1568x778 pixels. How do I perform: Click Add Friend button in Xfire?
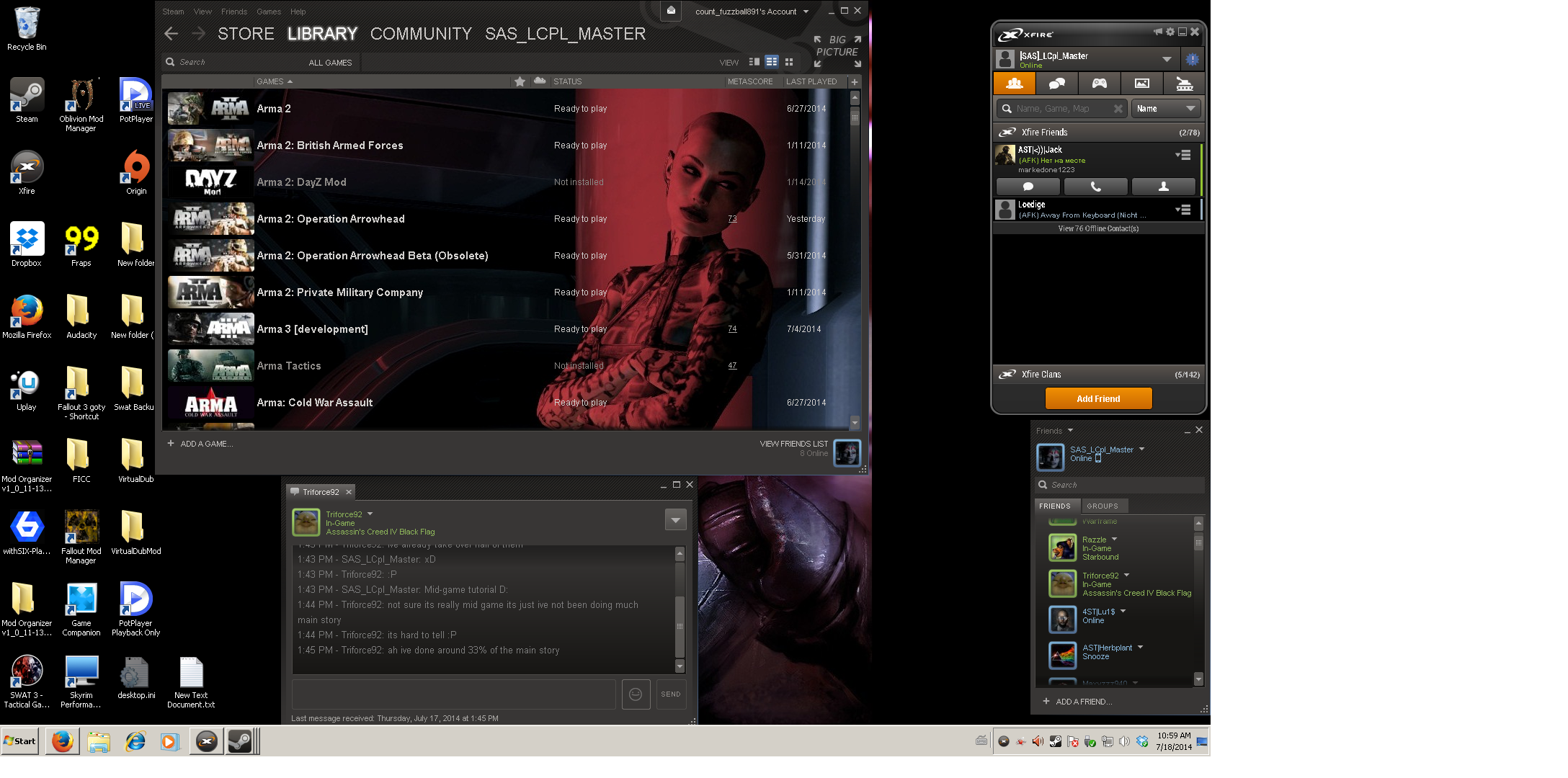pyautogui.click(x=1098, y=399)
